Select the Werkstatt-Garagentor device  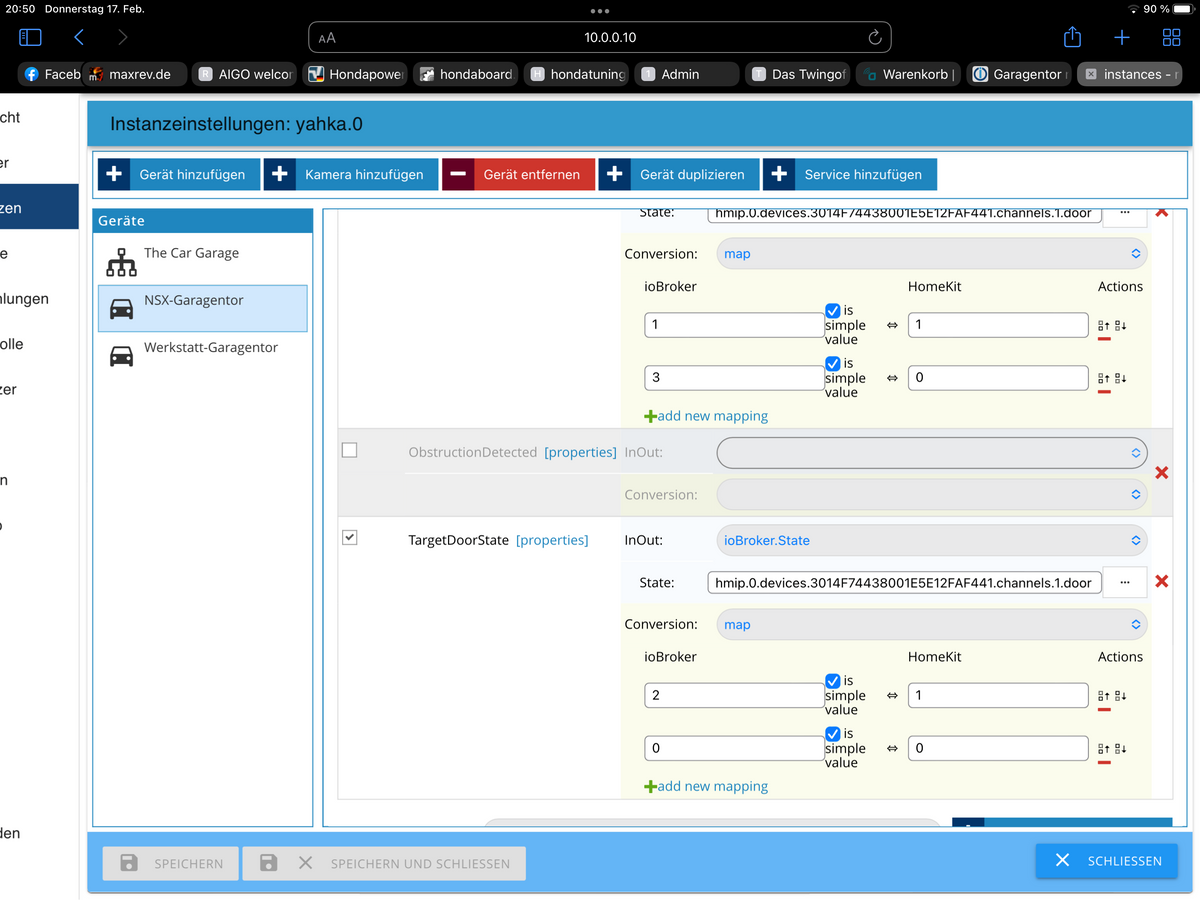point(202,355)
